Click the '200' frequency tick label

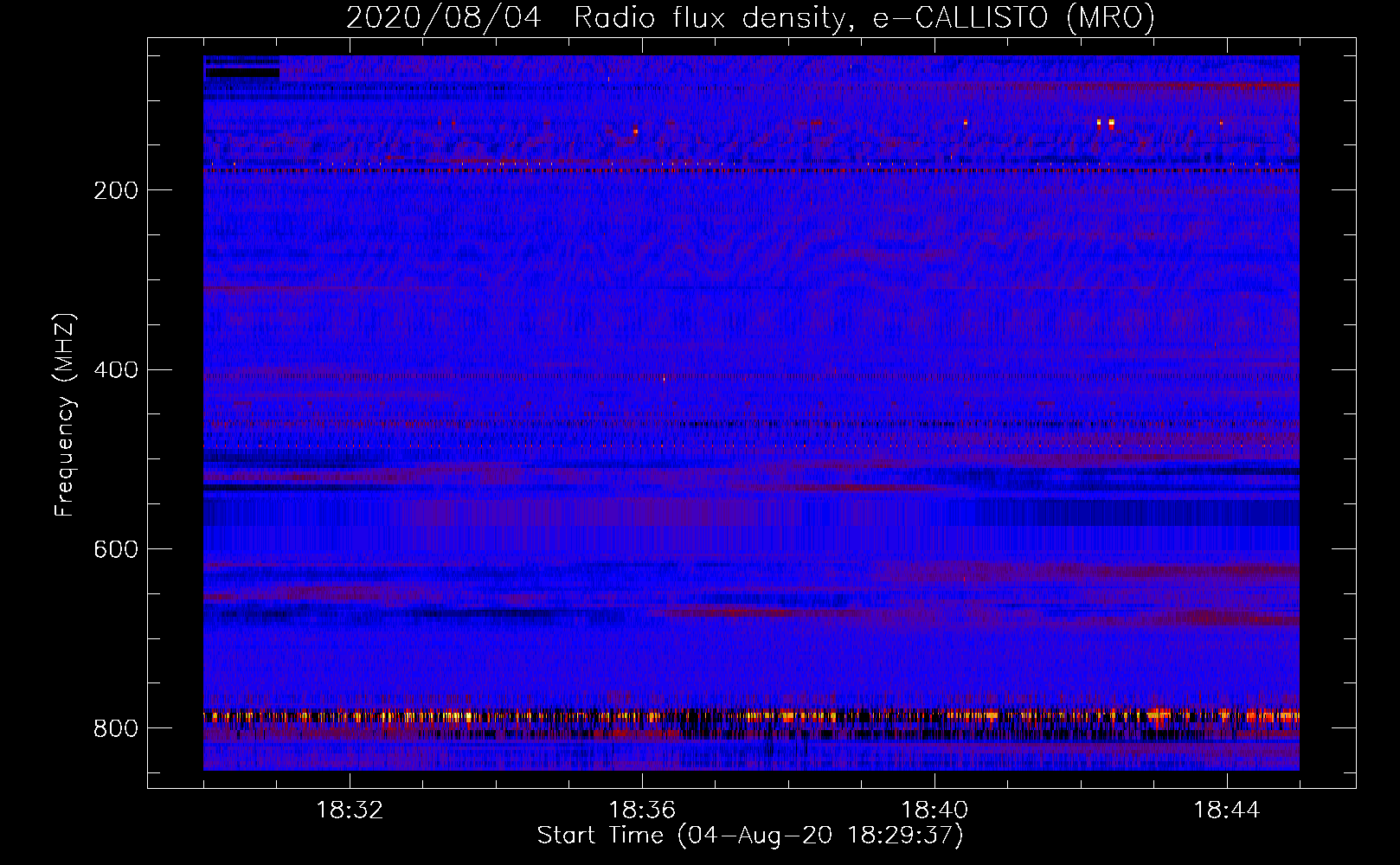point(116,190)
